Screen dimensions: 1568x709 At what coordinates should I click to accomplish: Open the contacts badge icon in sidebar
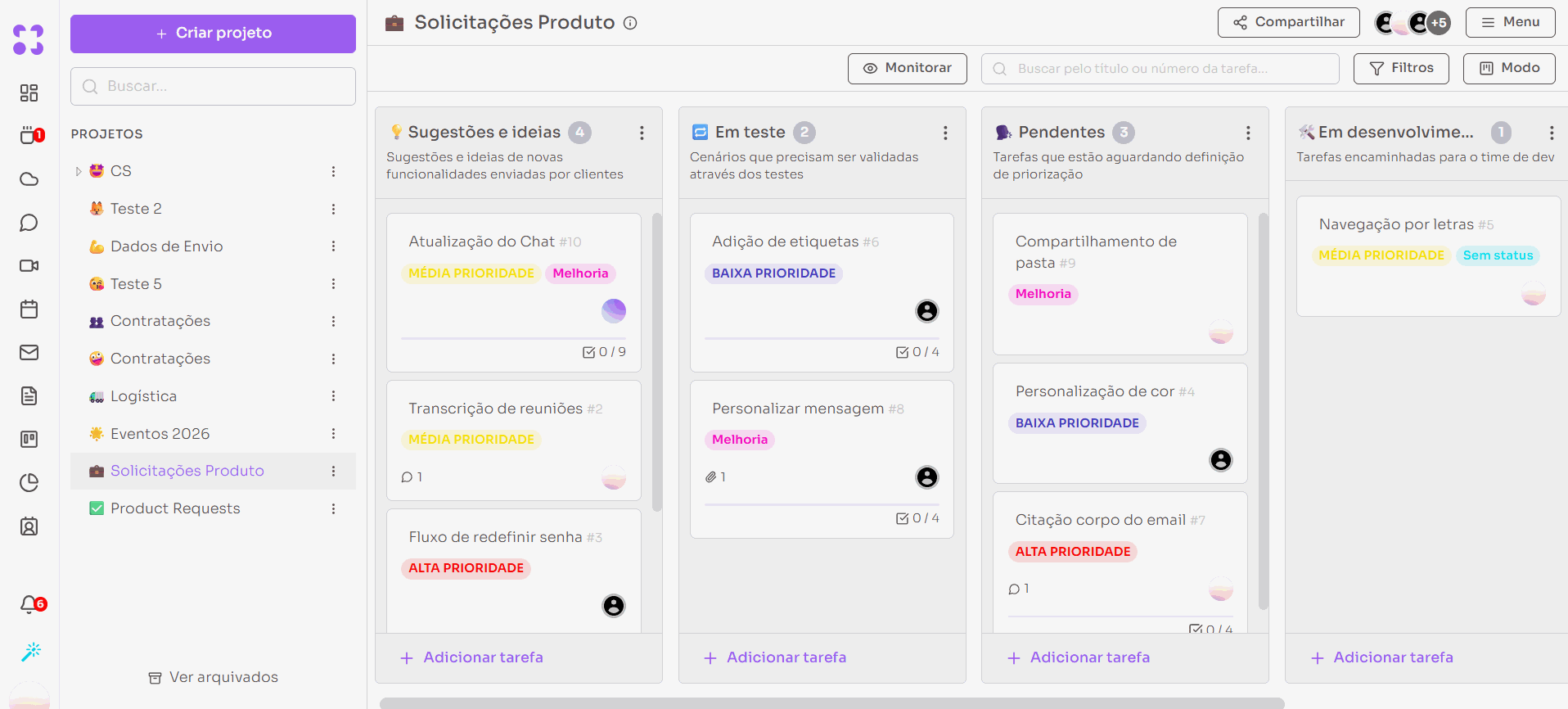pos(29,526)
